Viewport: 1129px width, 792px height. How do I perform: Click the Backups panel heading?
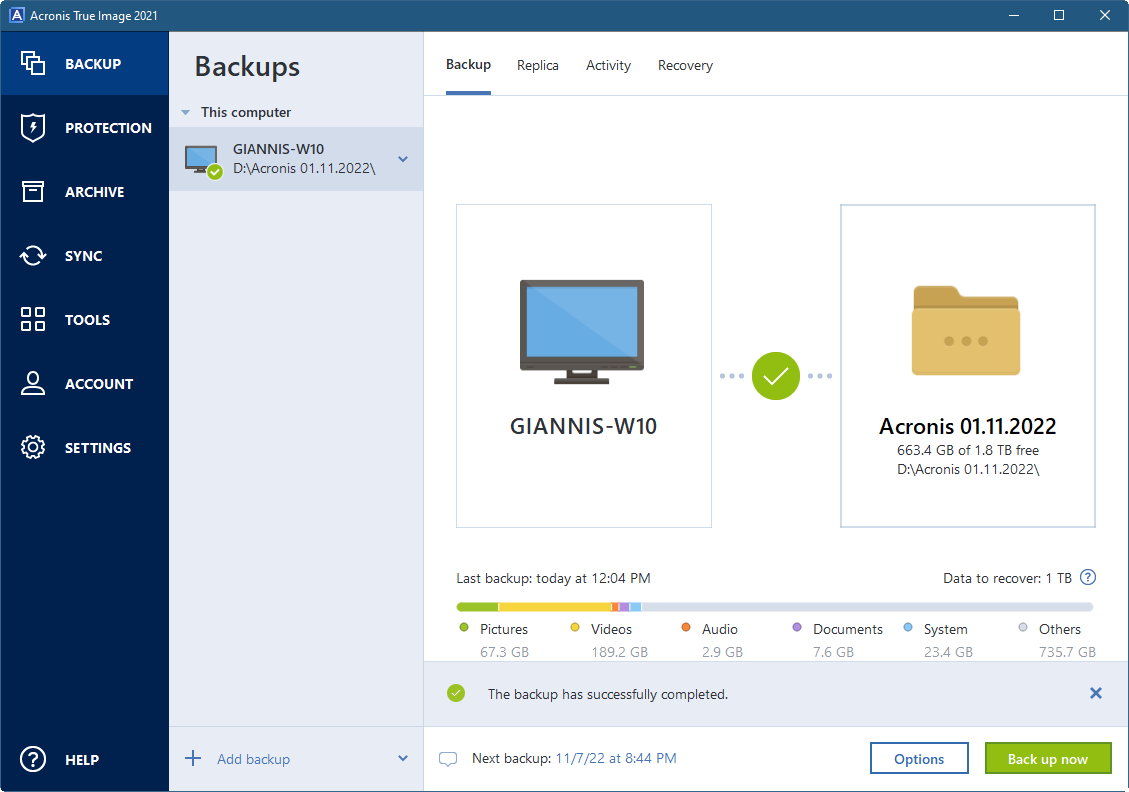tap(247, 66)
